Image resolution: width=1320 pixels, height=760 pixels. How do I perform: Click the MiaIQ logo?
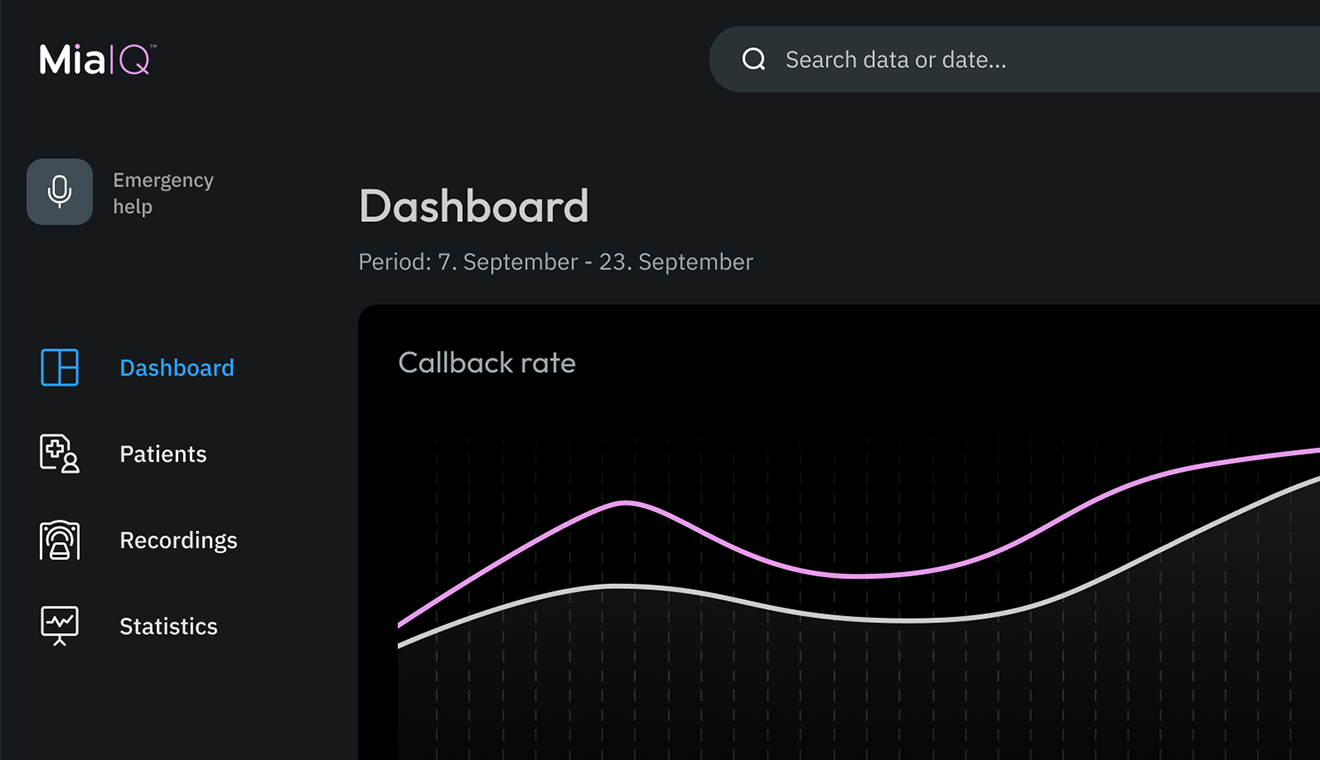click(96, 60)
